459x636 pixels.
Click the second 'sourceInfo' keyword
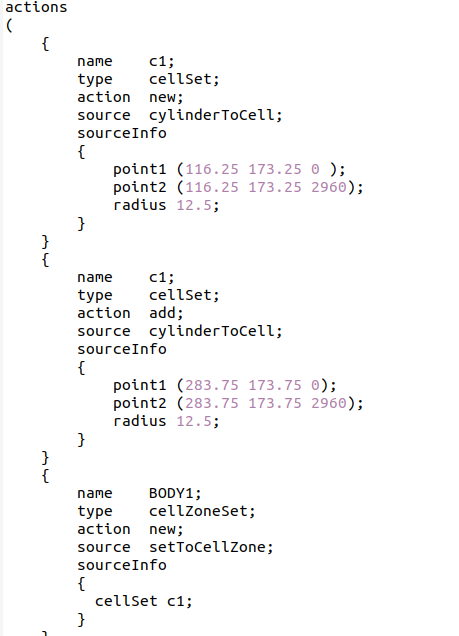click(x=122, y=349)
